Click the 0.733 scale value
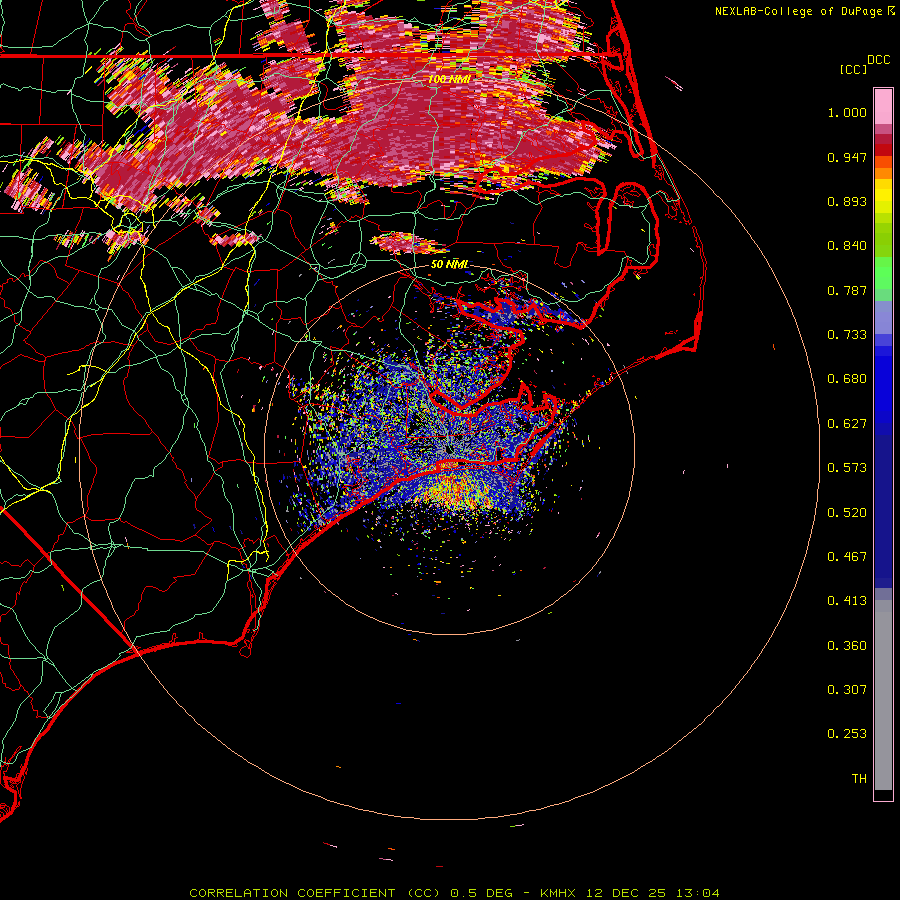The image size is (900, 900). 847,335
